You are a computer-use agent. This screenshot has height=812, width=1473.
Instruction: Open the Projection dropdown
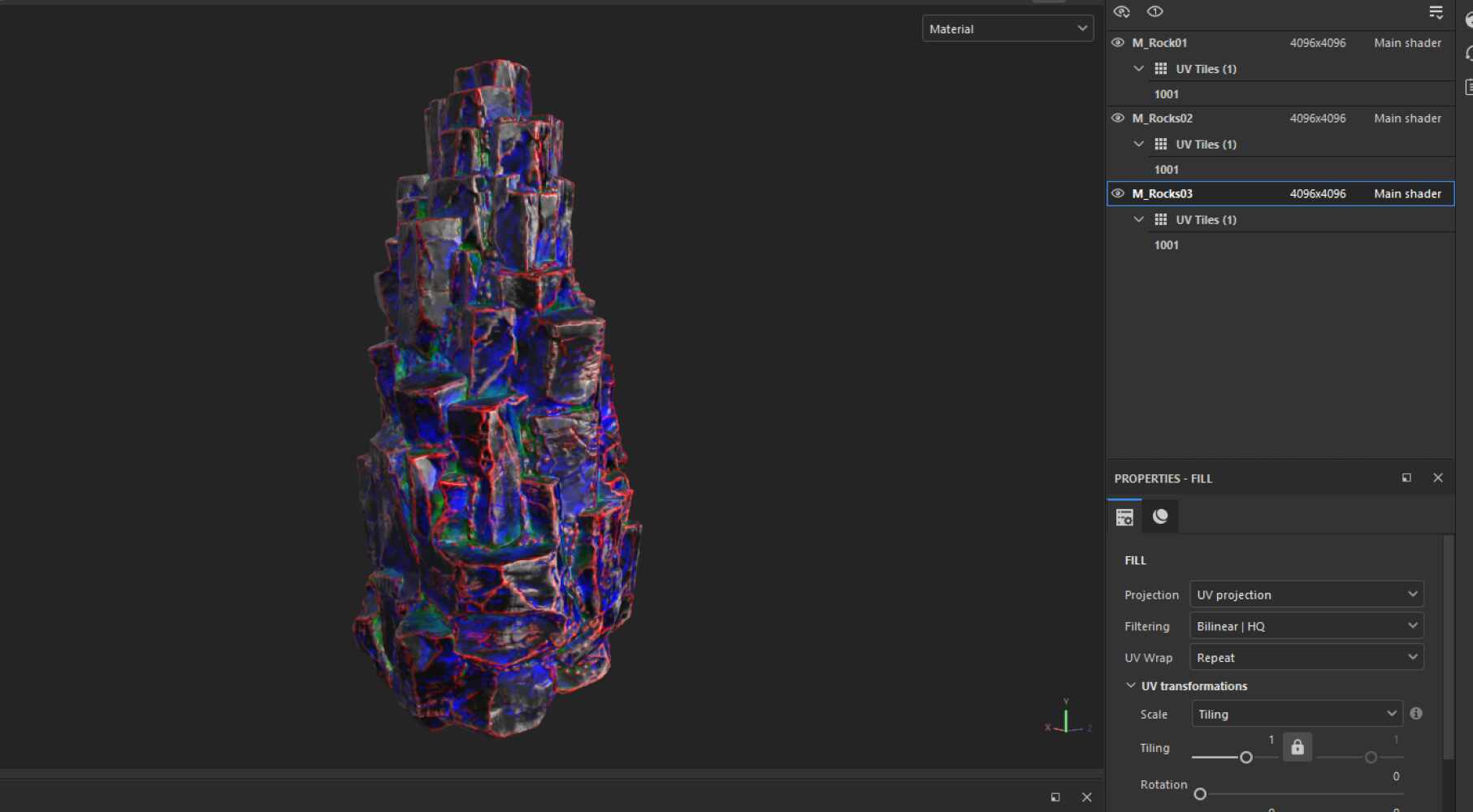click(1305, 594)
